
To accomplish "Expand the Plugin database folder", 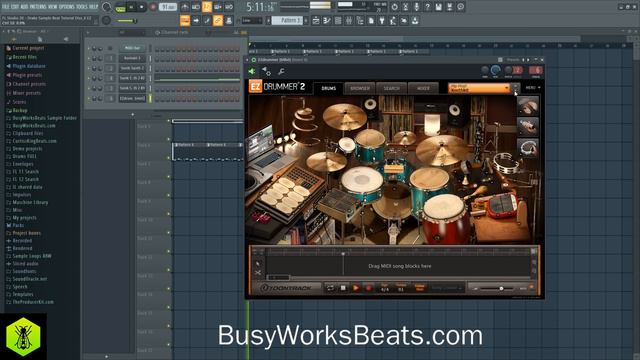I will [x=29, y=66].
